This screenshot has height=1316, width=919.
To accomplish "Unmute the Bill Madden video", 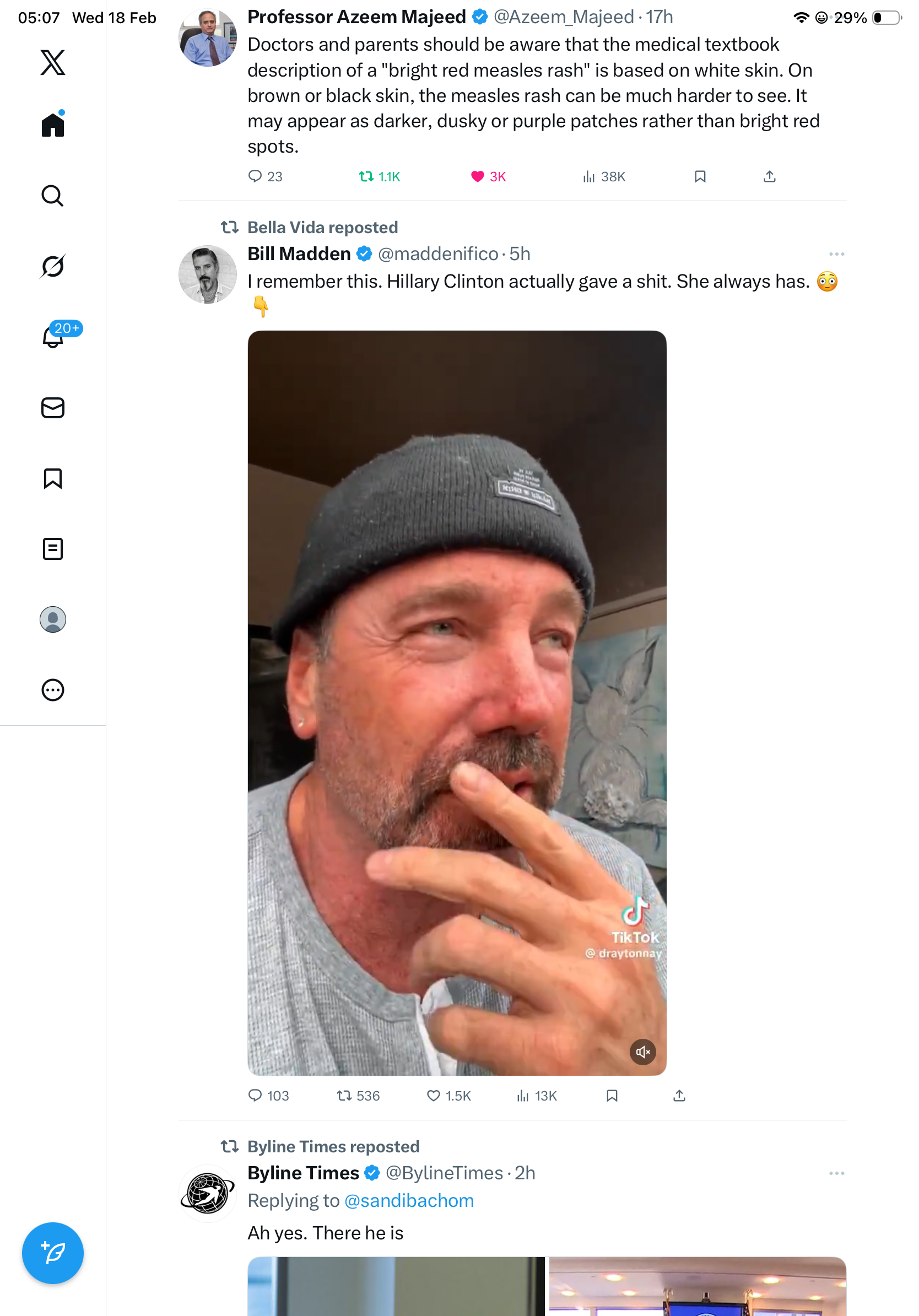I will 642,1051.
